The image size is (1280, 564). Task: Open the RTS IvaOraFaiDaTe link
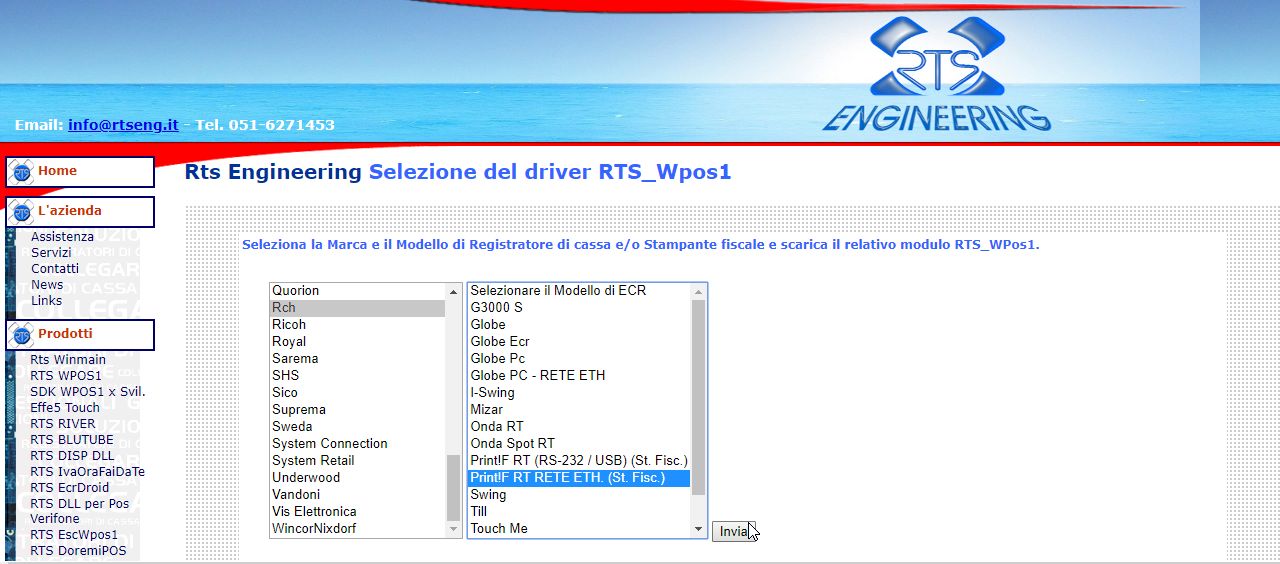click(x=87, y=472)
